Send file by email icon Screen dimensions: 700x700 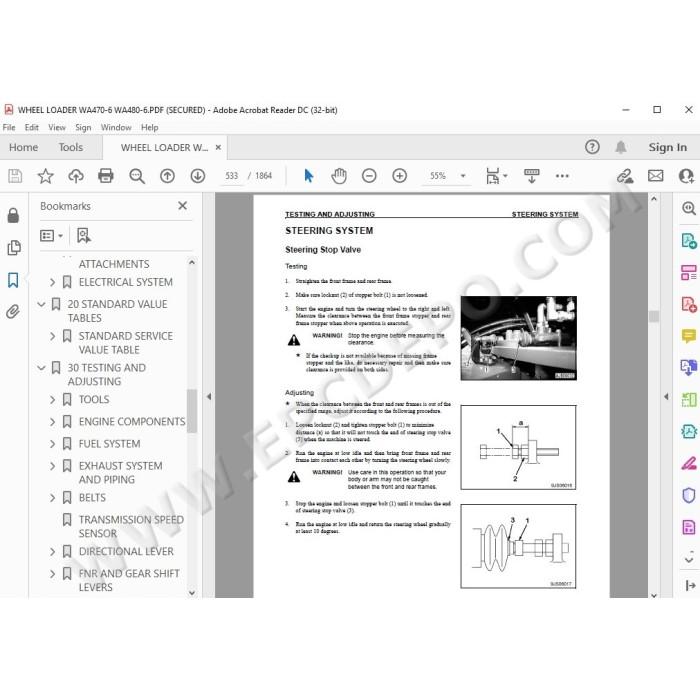click(655, 176)
